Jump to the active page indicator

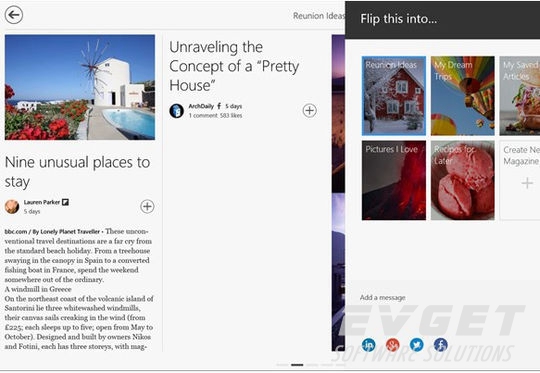(x=297, y=365)
